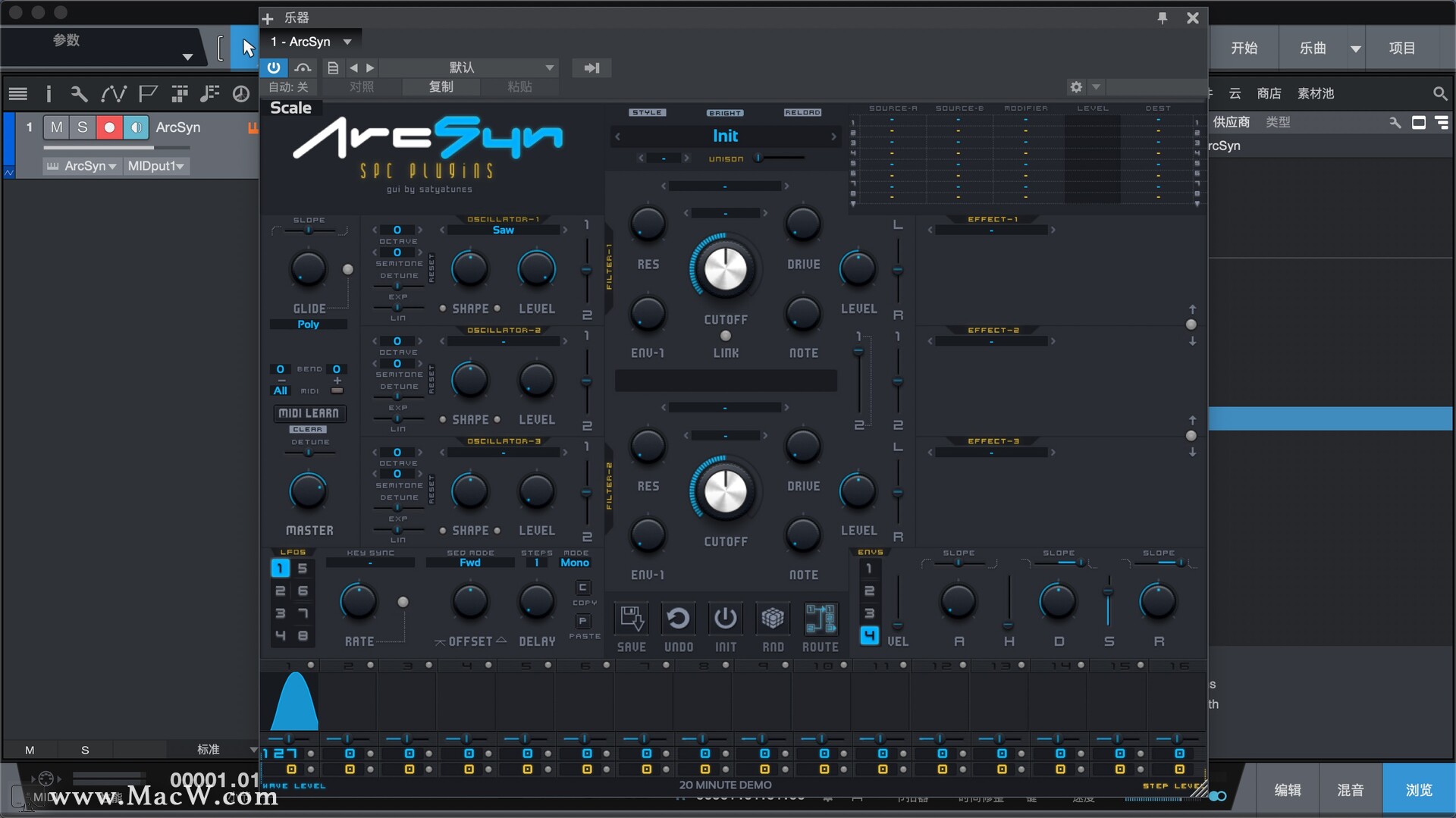Switch to the 项目 tab
The image size is (1456, 818).
point(1401,49)
